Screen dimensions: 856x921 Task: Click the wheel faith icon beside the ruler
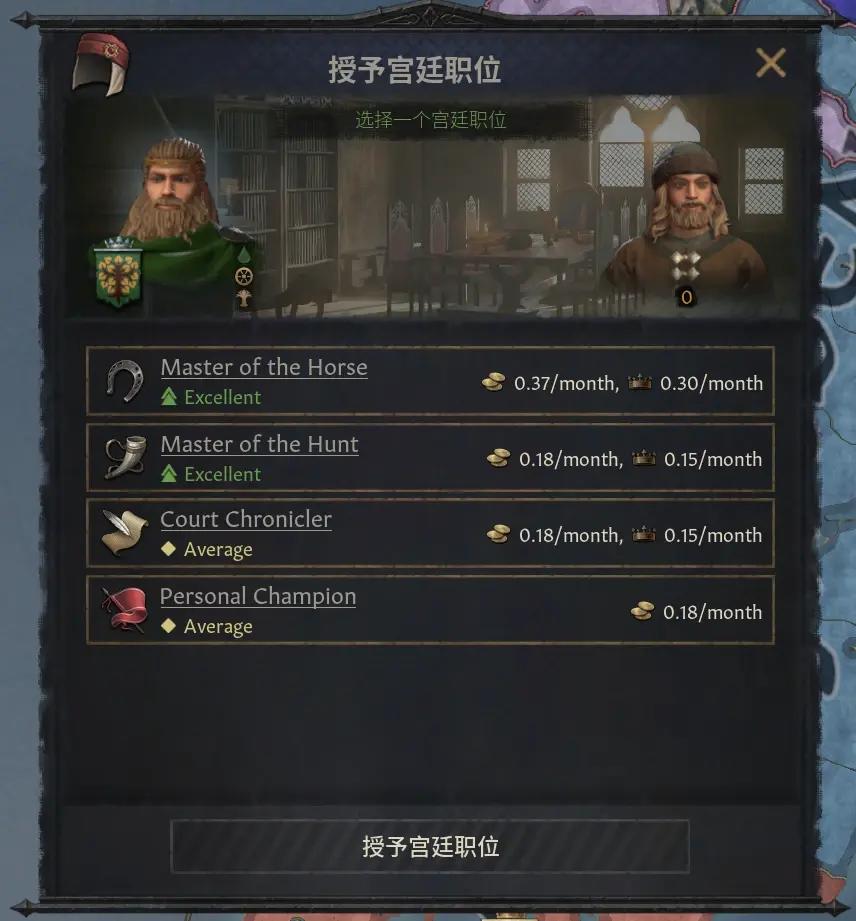point(244,276)
